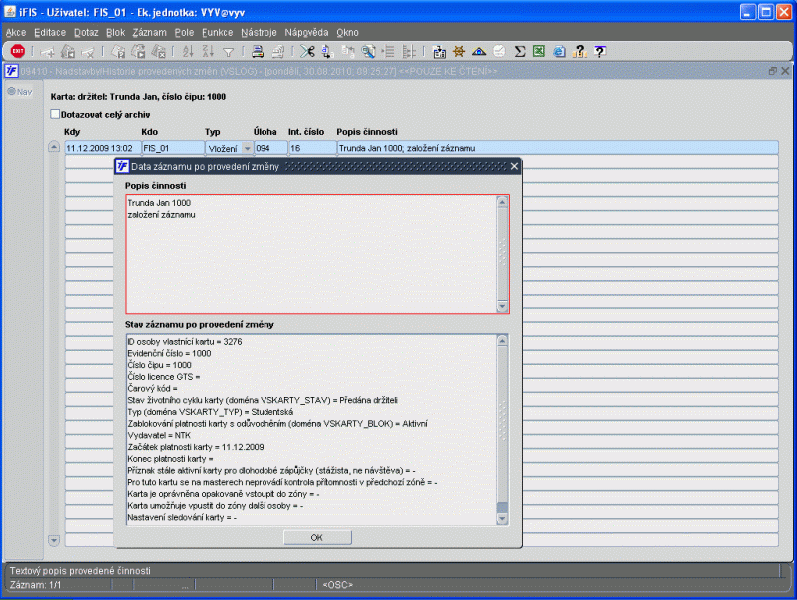Click the help with person icon
Viewport: 797px width, 600px height.
pyautogui.click(x=579, y=51)
